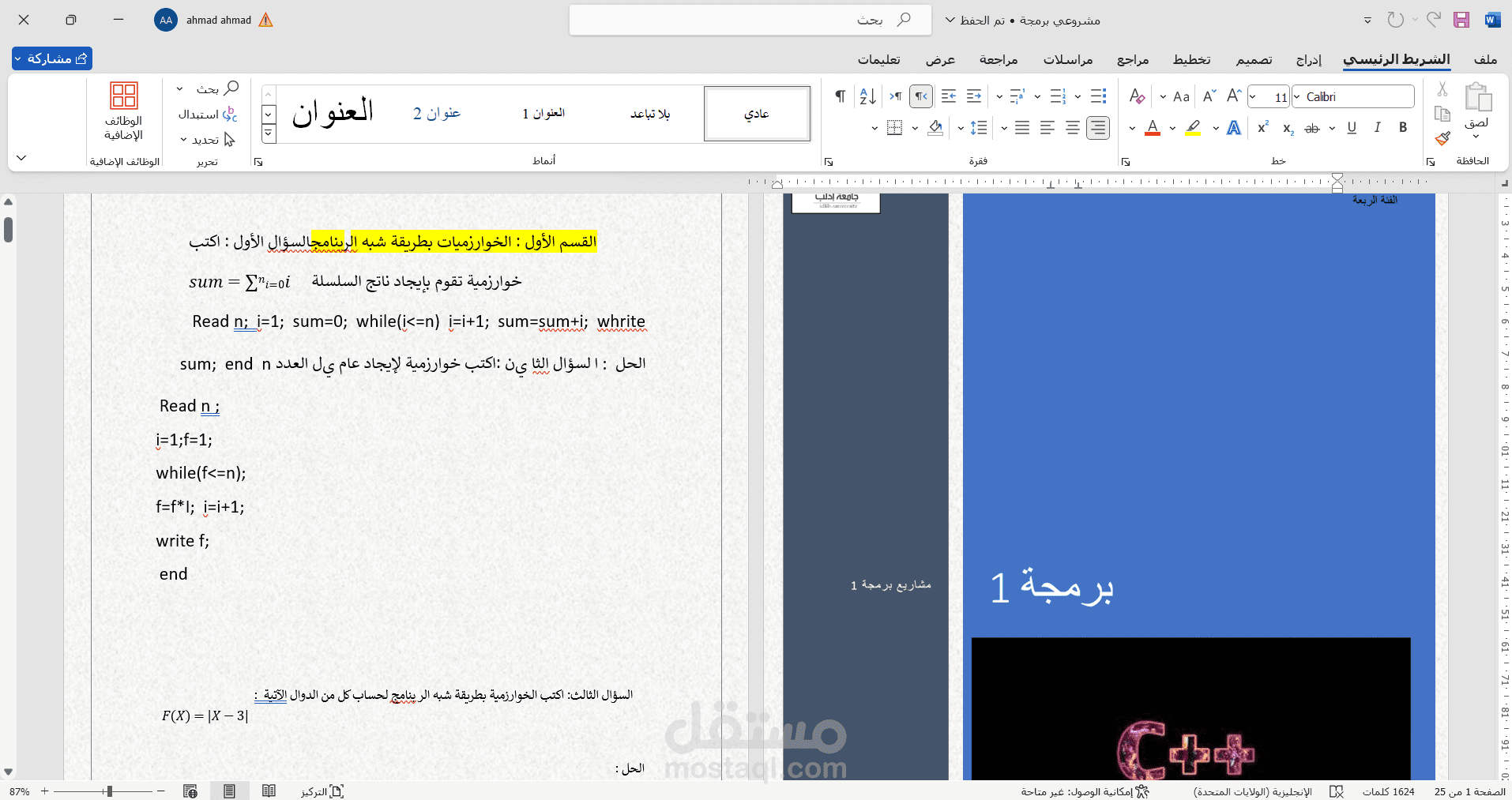Open the Design (تصميم) tab
This screenshot has width=1512, height=800.
1254,59
